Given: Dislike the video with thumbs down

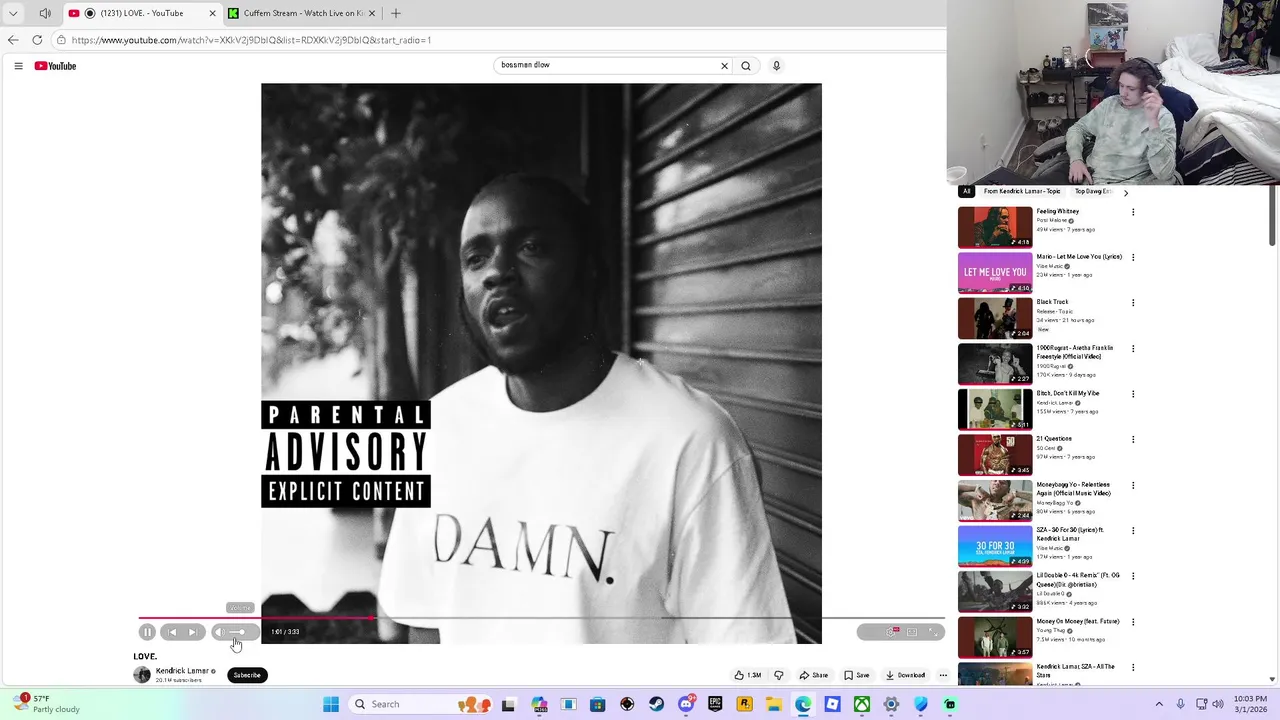Looking at the screenshot, I should point(779,675).
